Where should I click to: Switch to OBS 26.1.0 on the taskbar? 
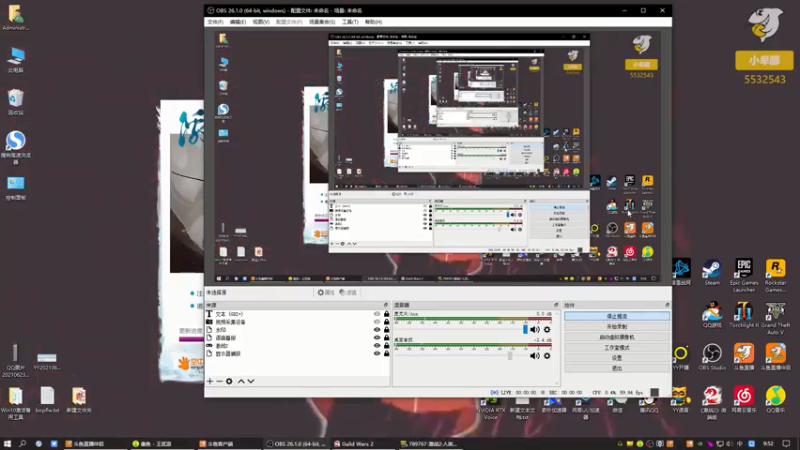tap(296, 444)
